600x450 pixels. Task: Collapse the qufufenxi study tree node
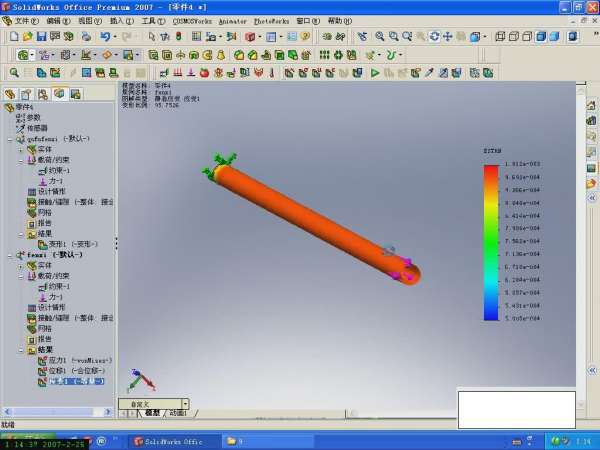pyautogui.click(x=8, y=139)
